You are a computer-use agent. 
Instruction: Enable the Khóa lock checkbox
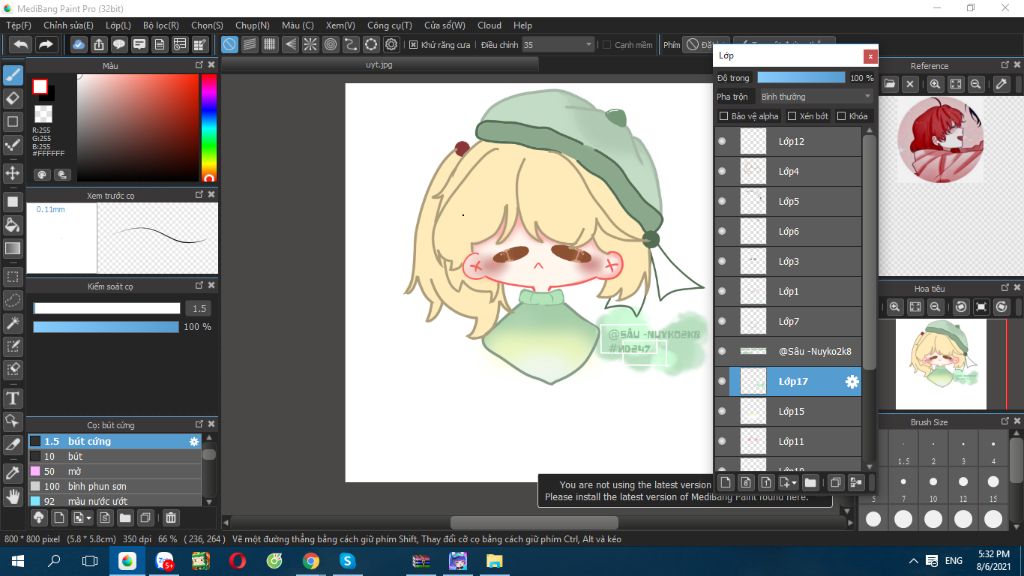(x=842, y=116)
